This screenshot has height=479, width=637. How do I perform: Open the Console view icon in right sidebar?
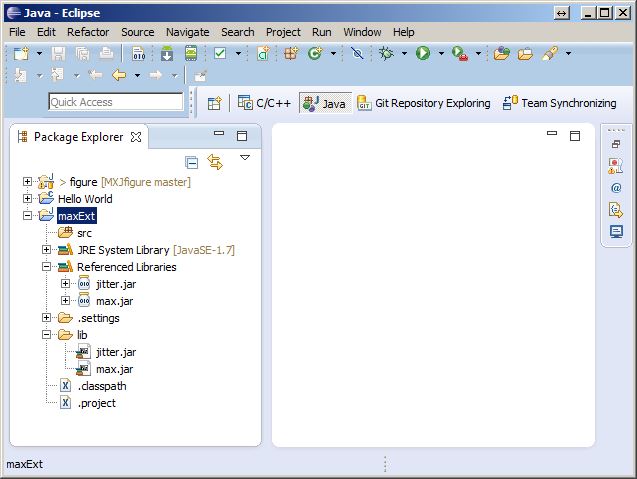616,231
